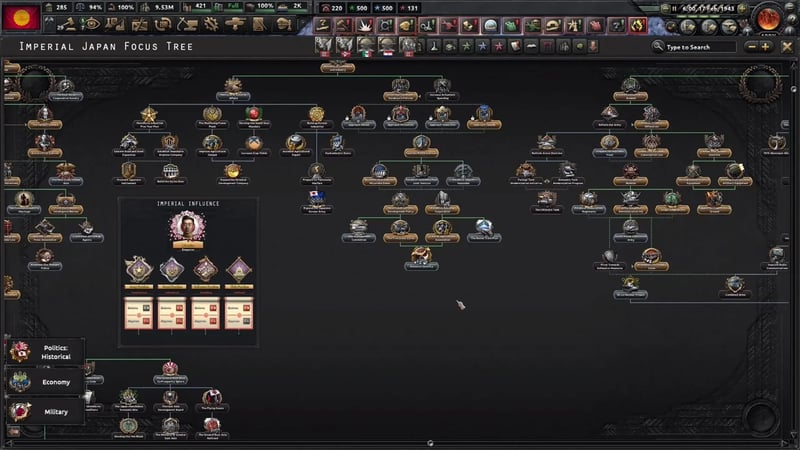Select the Emperor portrait in Imperial Influence

[188, 227]
